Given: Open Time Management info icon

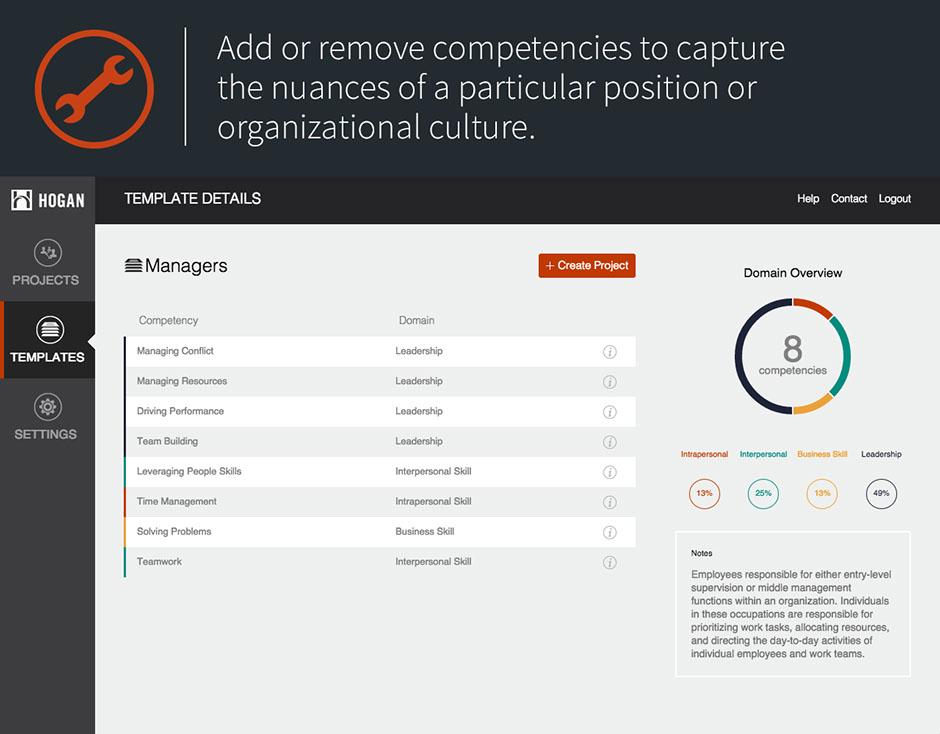Looking at the screenshot, I should coord(610,502).
